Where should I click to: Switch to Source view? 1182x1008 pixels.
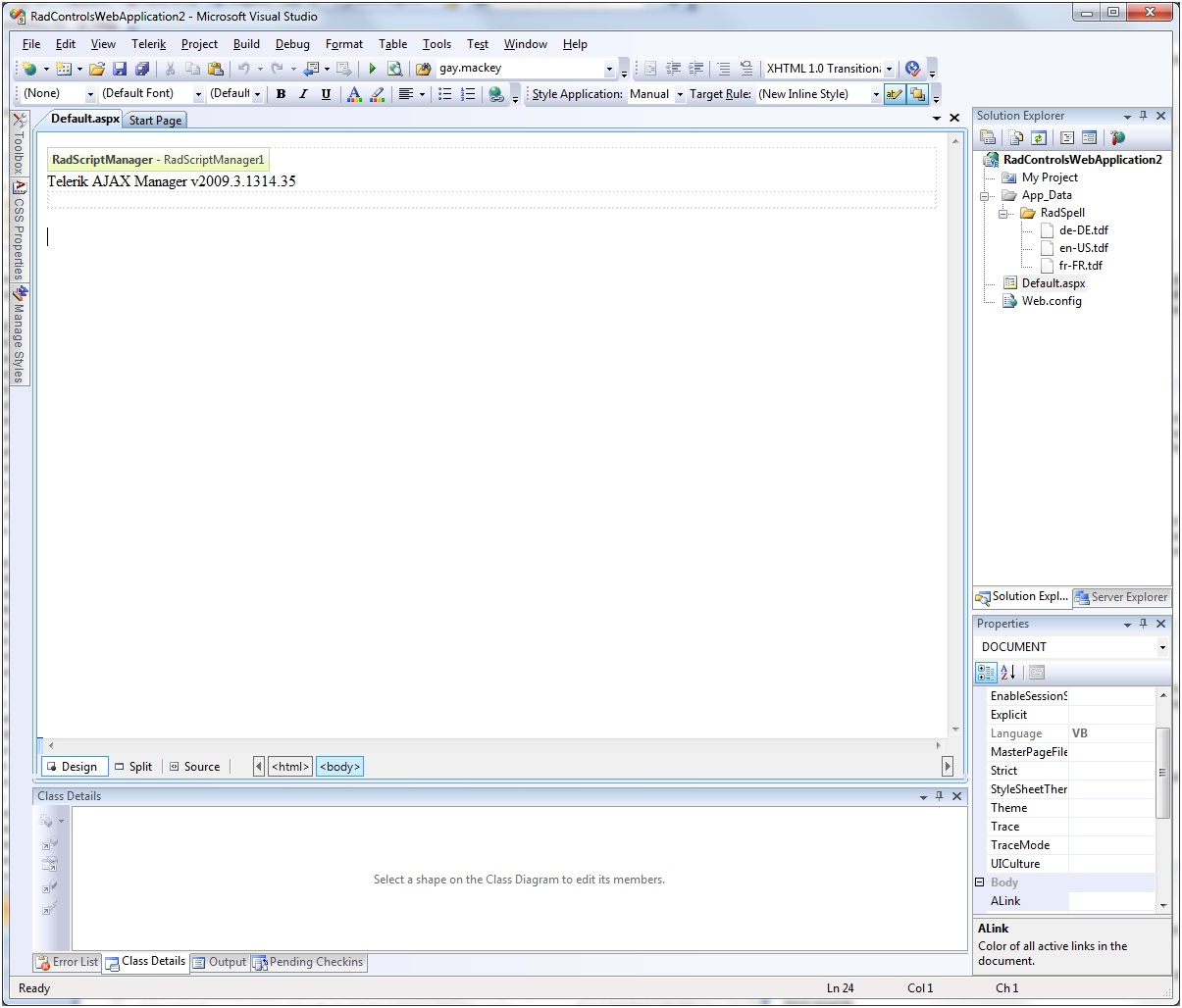(x=195, y=767)
